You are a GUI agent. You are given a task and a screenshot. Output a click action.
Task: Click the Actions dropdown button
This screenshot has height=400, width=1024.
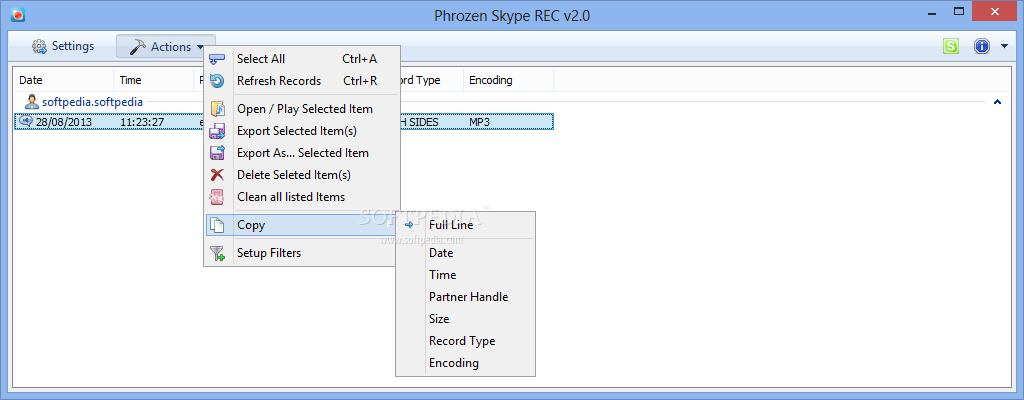pos(166,46)
